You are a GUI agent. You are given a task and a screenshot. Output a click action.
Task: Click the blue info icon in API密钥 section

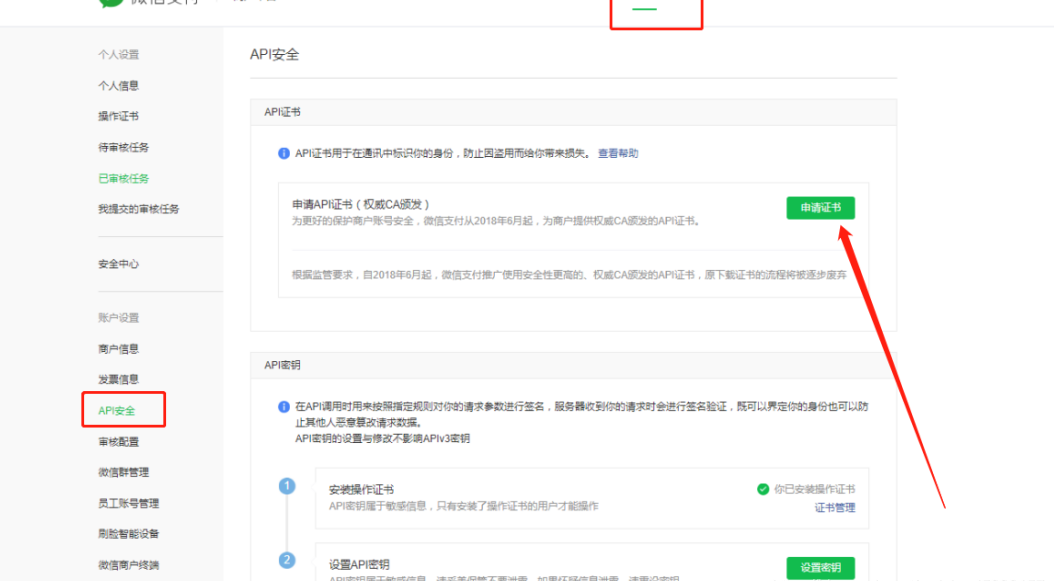(284, 408)
